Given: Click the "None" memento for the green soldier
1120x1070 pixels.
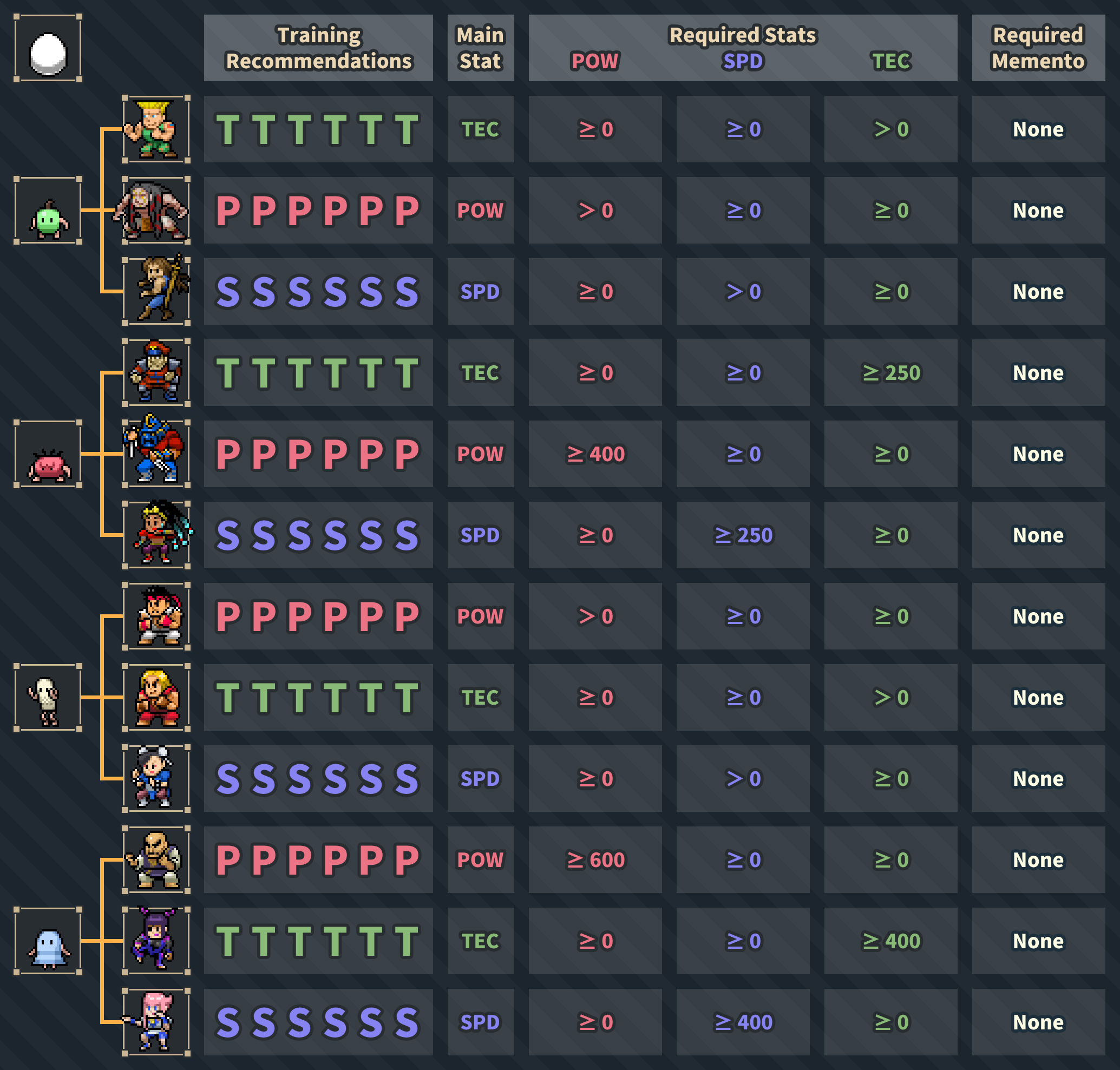Looking at the screenshot, I should [x=1038, y=129].
